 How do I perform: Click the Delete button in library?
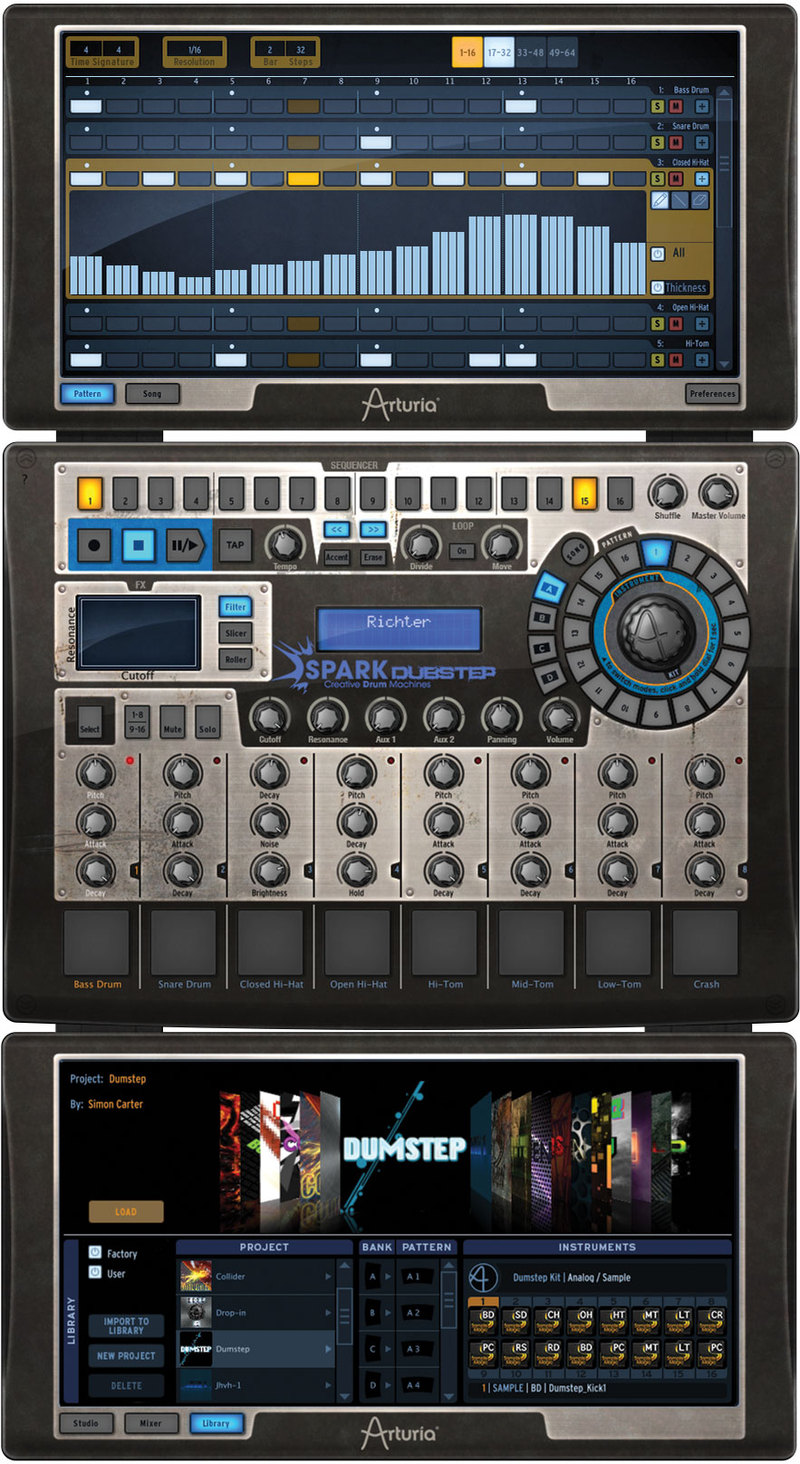coord(127,1385)
